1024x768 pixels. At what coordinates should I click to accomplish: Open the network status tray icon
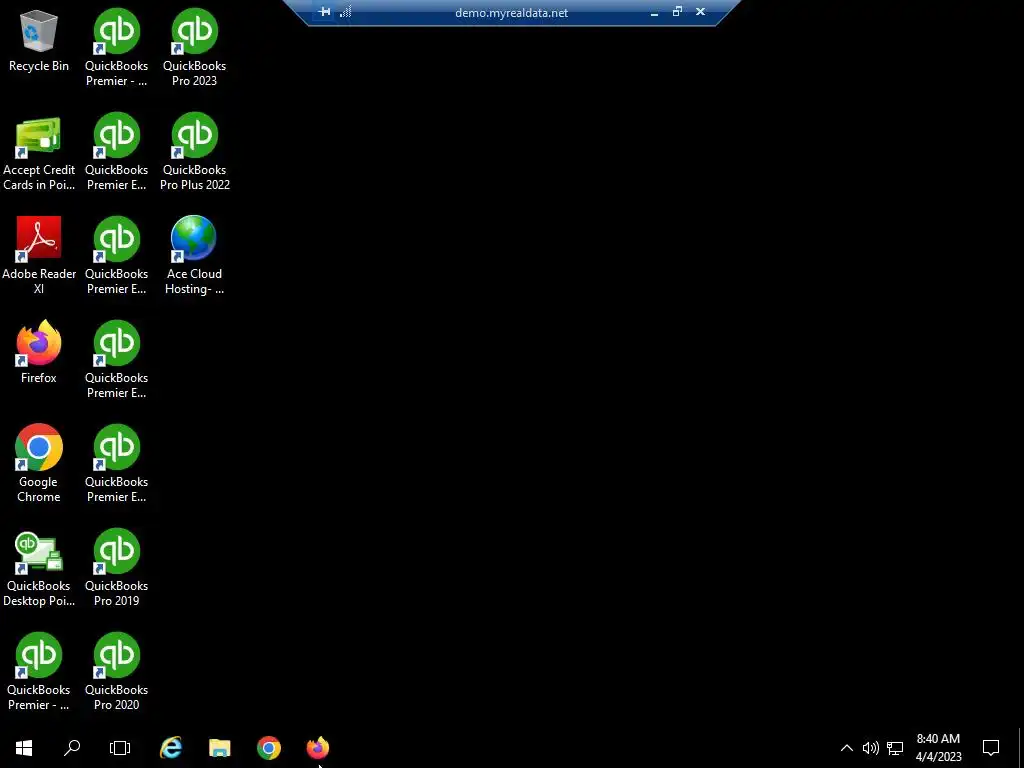coord(895,748)
